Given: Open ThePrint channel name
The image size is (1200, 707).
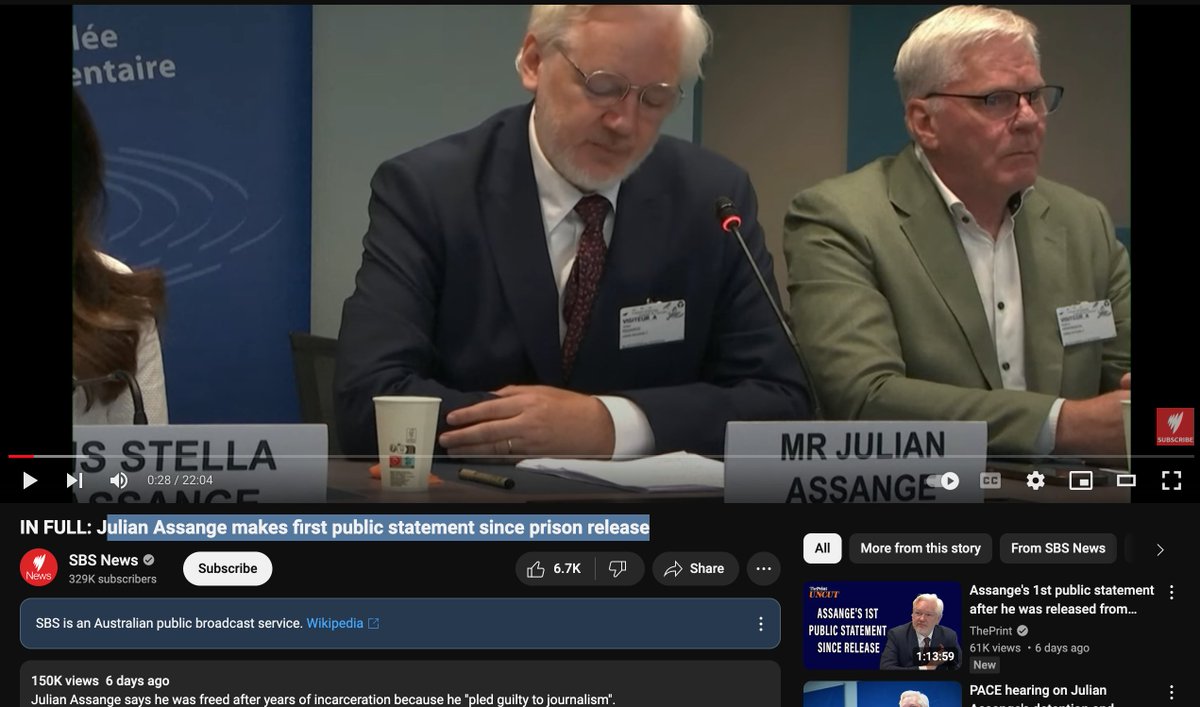Looking at the screenshot, I should tap(991, 631).
